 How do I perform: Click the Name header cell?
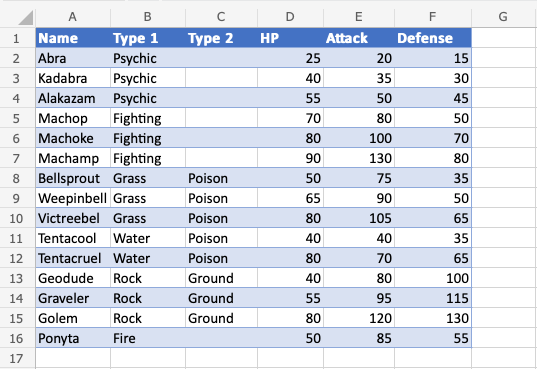point(73,38)
